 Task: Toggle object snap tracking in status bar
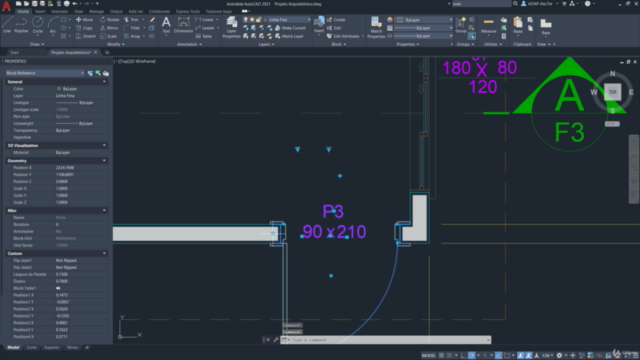(498, 356)
